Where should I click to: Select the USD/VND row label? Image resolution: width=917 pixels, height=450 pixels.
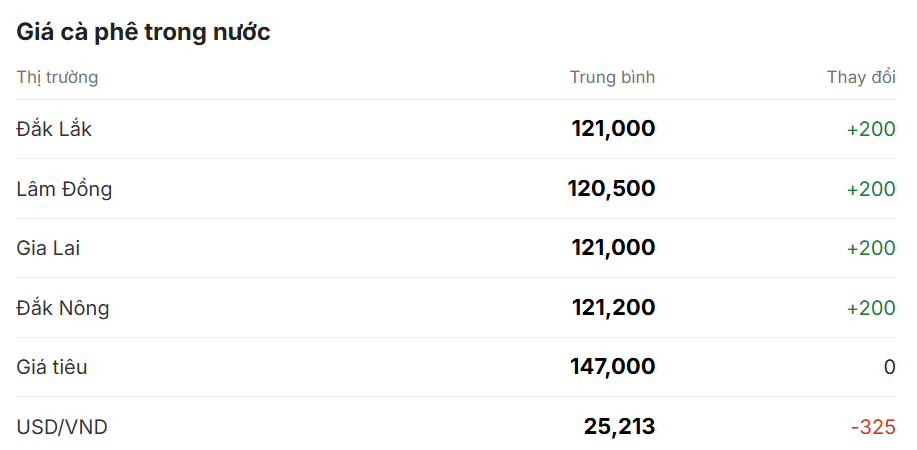click(x=62, y=427)
